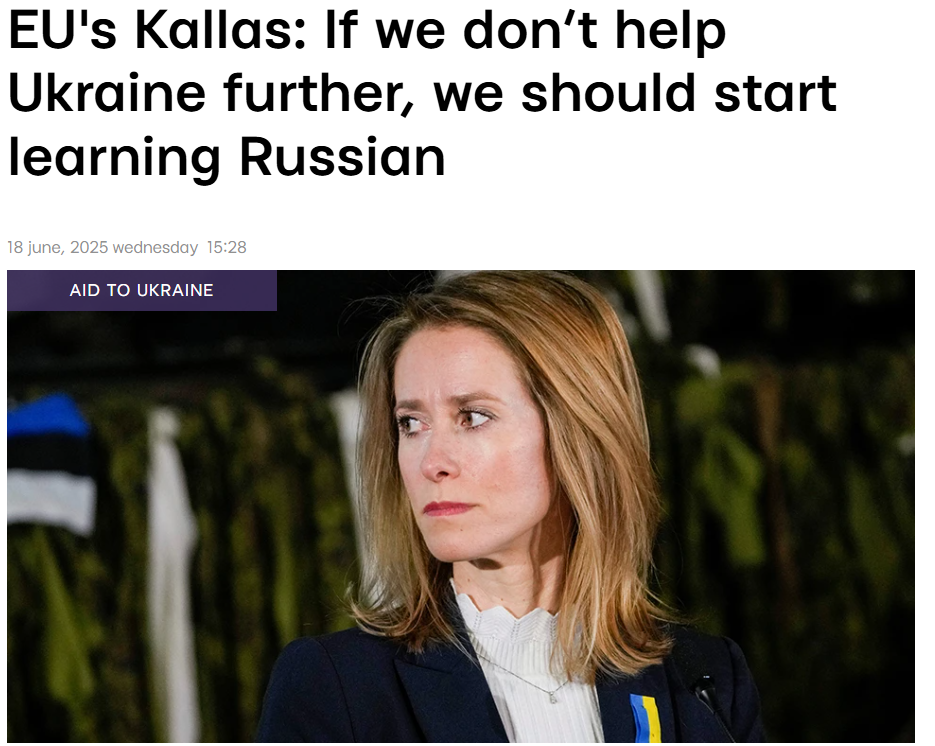Screen dimensions: 935x746
Task: Open the AID TO UKRAINE category tag
Action: (x=142, y=290)
